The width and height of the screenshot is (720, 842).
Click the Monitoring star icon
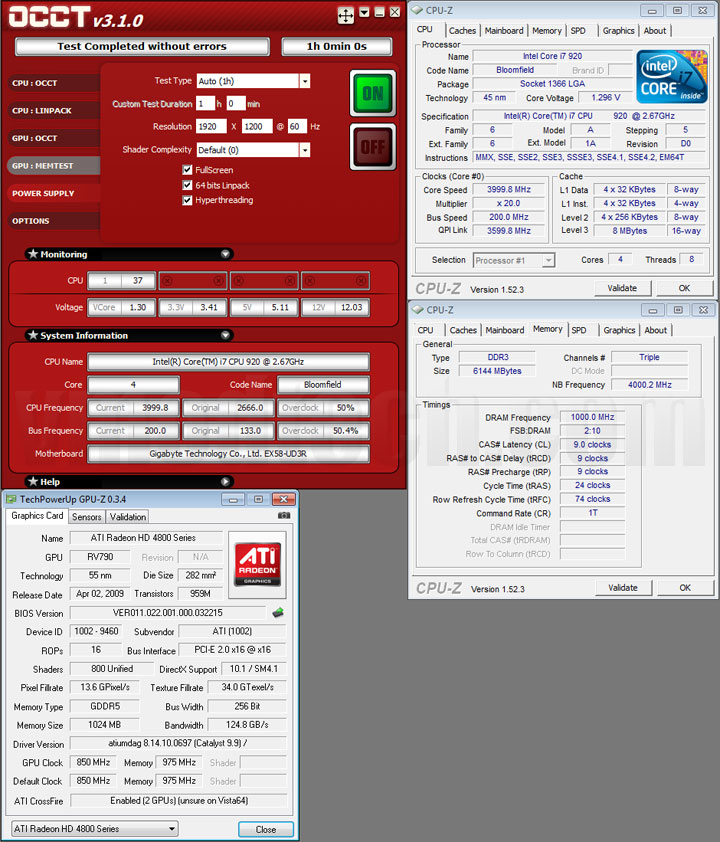click(x=33, y=253)
